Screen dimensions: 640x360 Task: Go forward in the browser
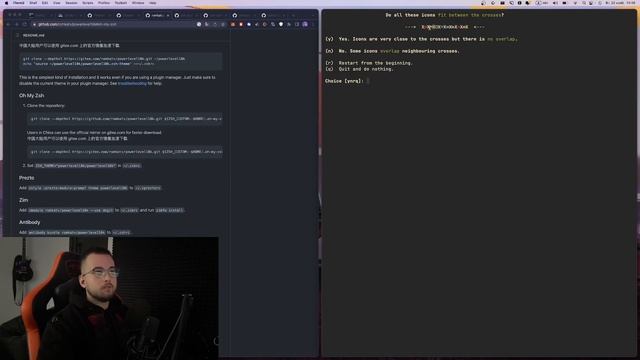(x=17, y=24)
